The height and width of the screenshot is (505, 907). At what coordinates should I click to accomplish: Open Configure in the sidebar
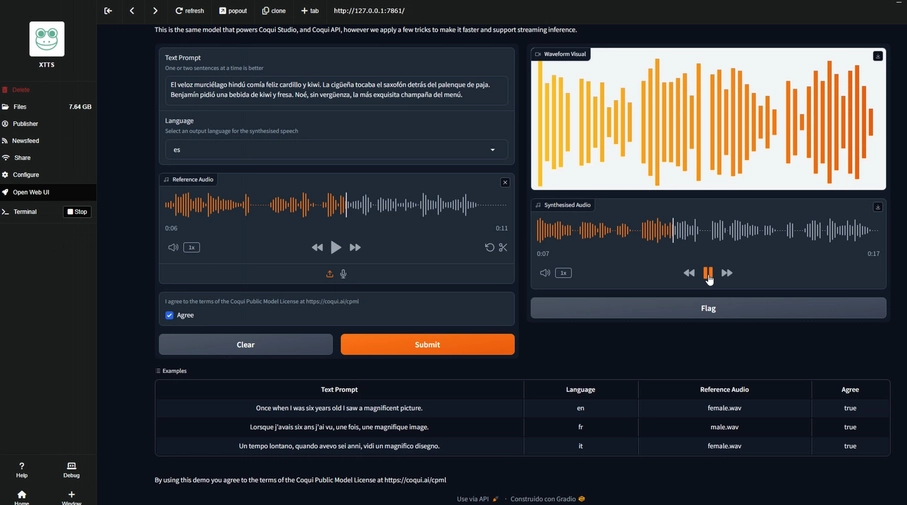coord(26,175)
